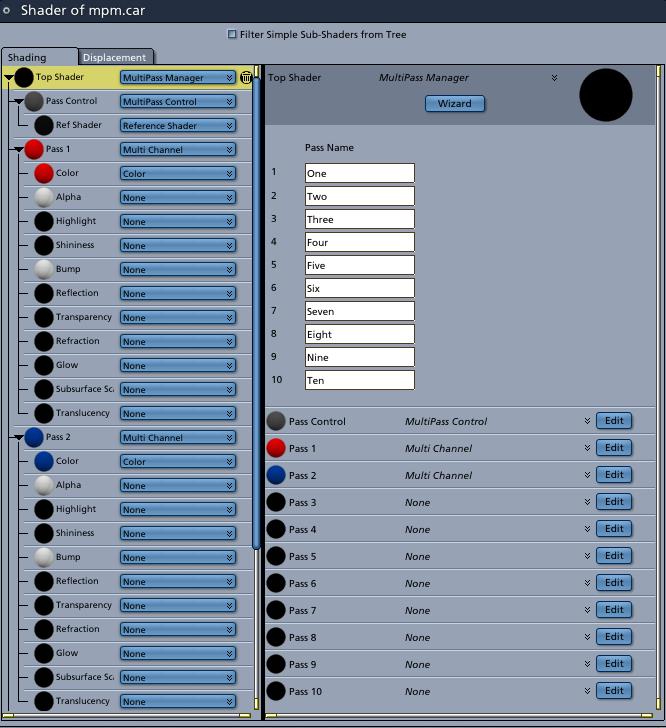The image size is (666, 728).
Task: Open the Reference Shader type dropdown
Action: point(178,126)
